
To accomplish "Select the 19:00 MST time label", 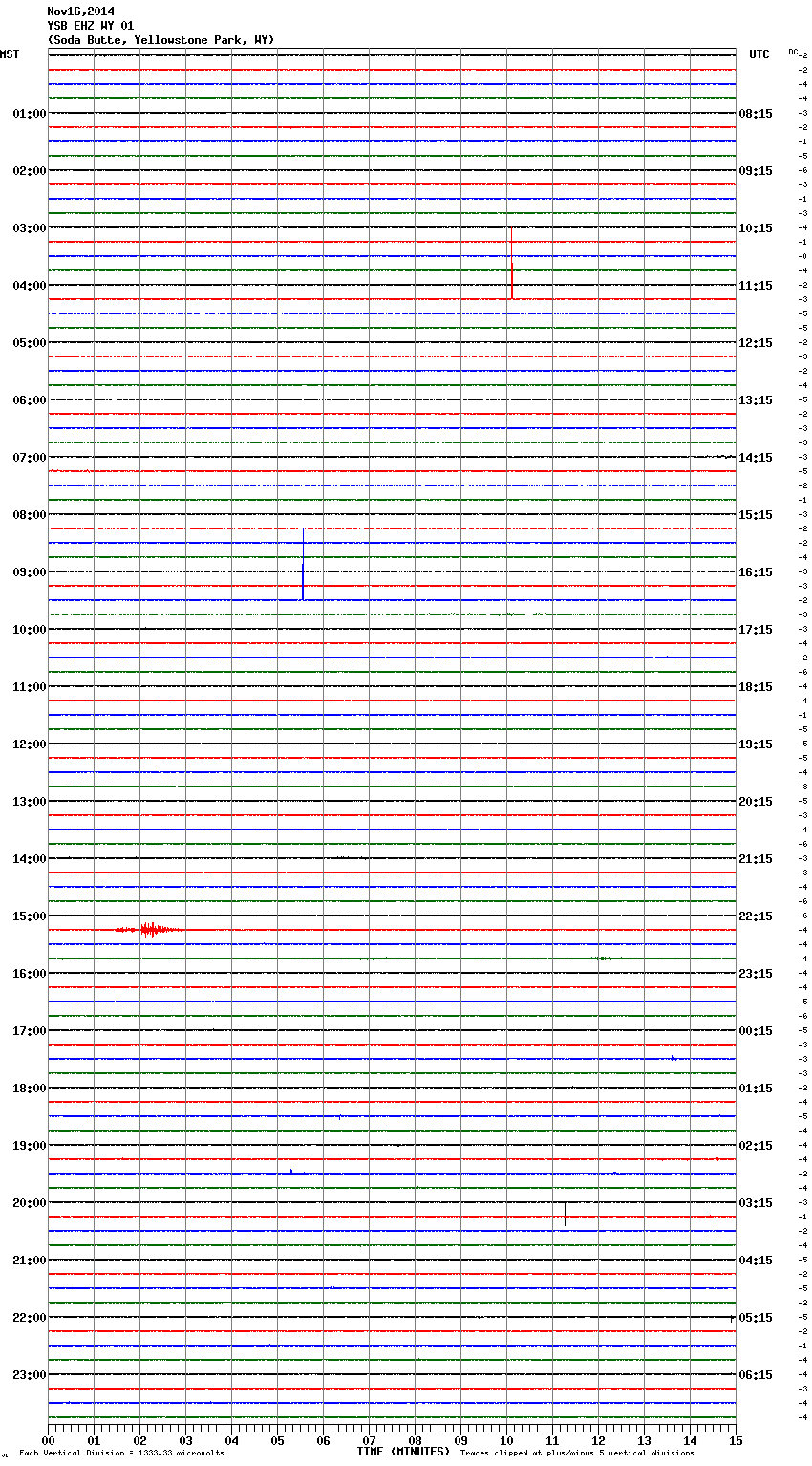I will pyautogui.click(x=30, y=1146).
